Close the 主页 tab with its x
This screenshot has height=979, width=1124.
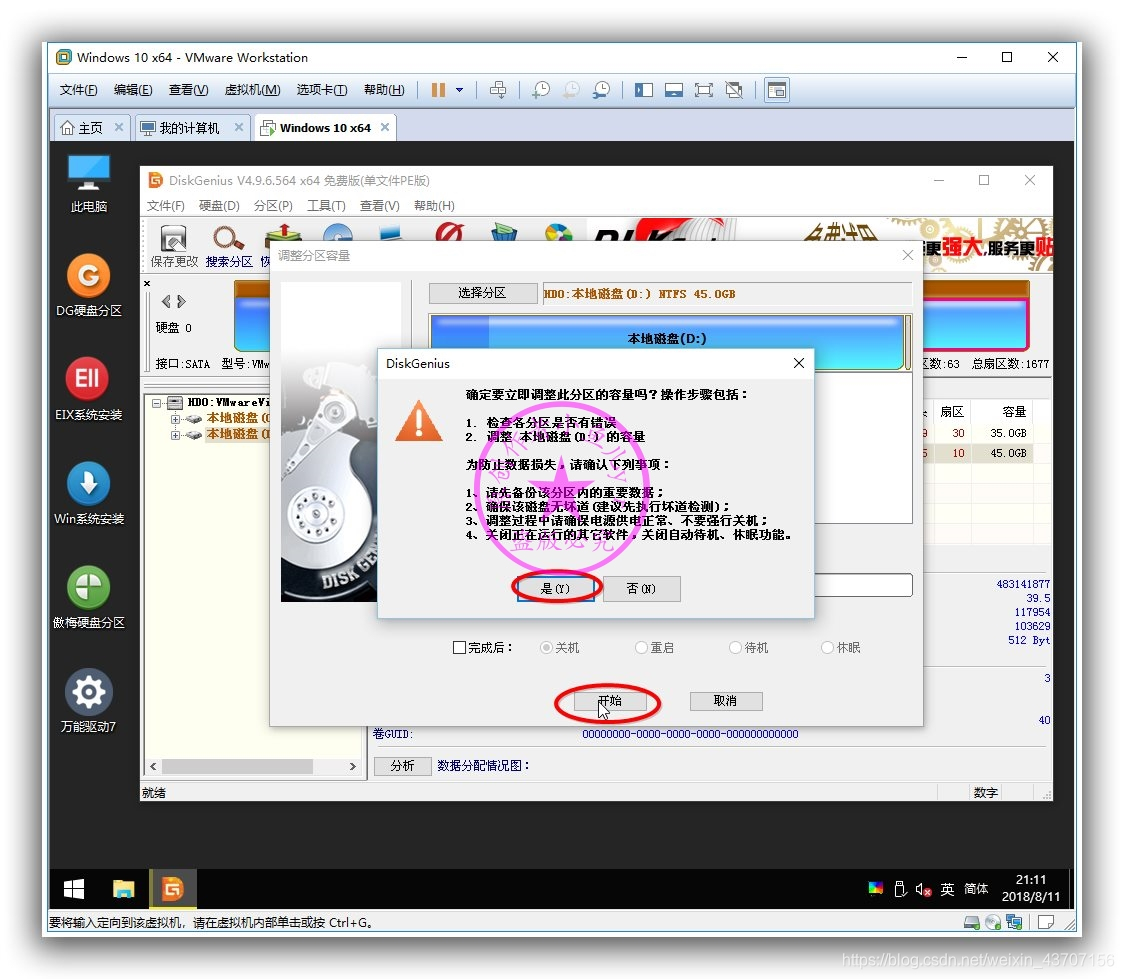[119, 127]
